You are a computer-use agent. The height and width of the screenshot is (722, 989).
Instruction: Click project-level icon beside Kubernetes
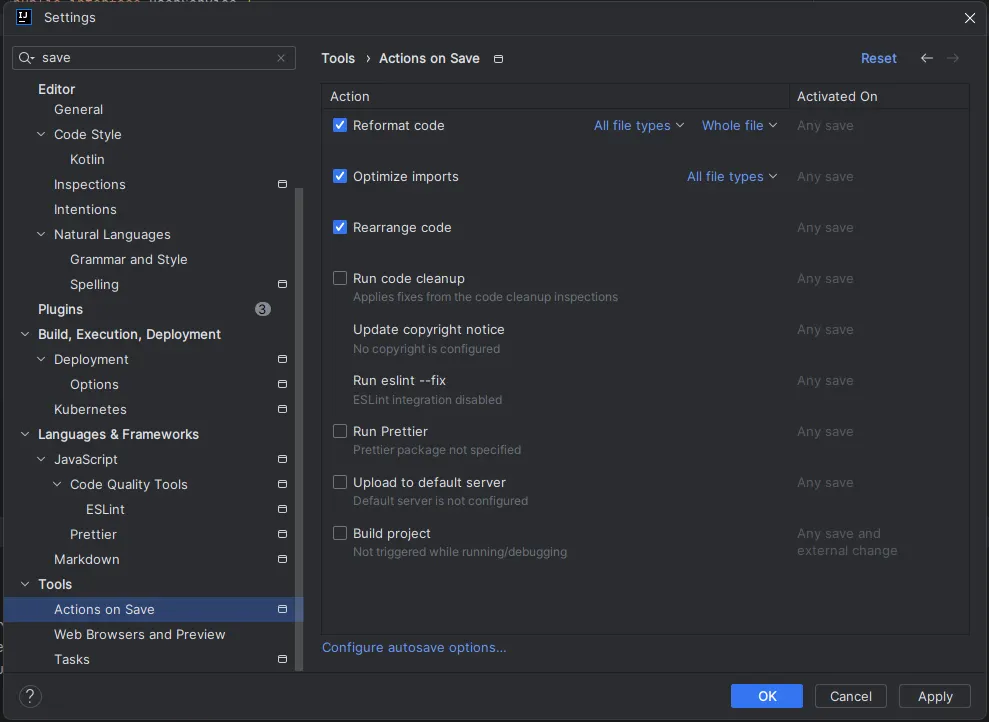pyautogui.click(x=282, y=409)
